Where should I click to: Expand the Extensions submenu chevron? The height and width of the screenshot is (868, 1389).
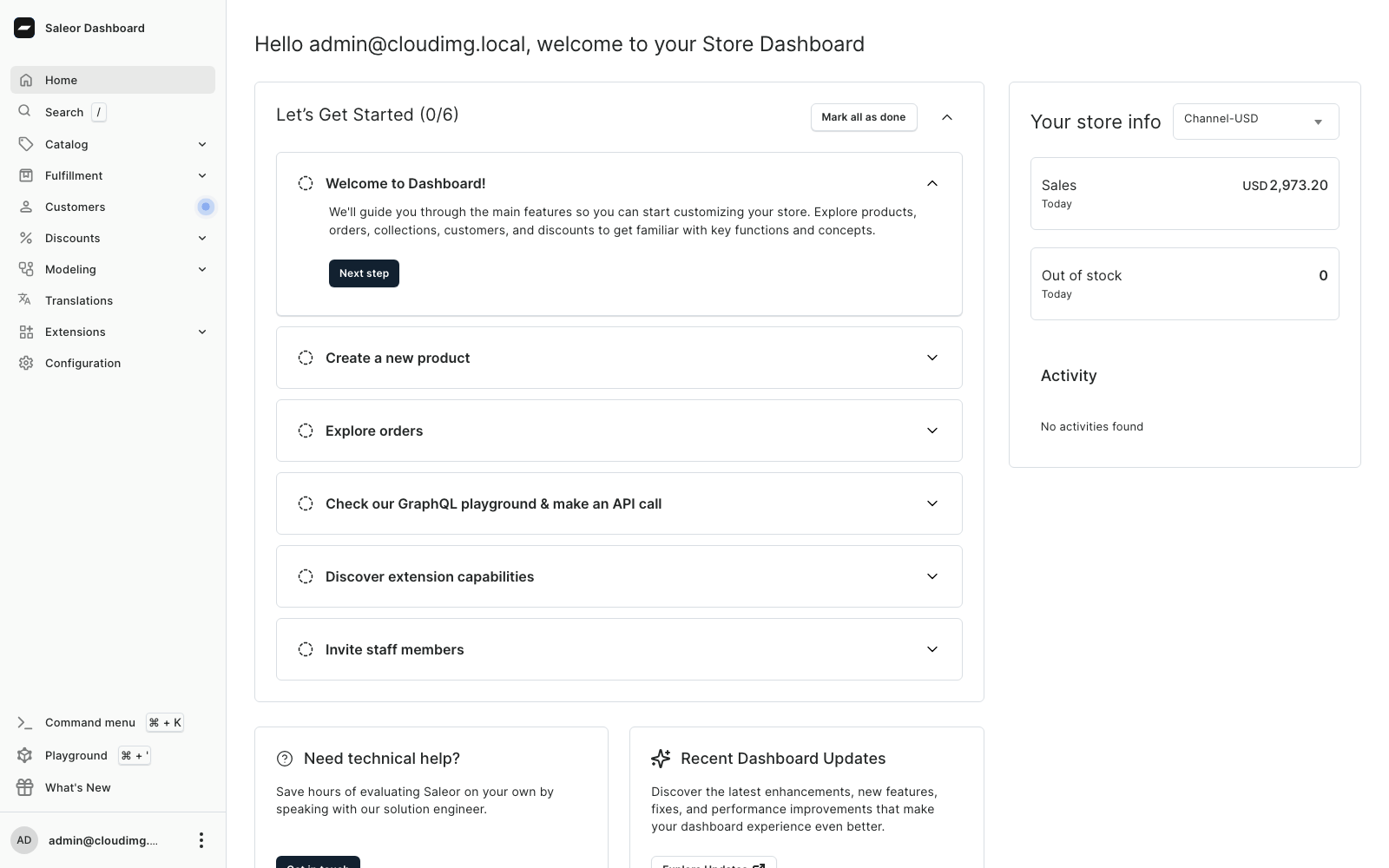pos(202,332)
